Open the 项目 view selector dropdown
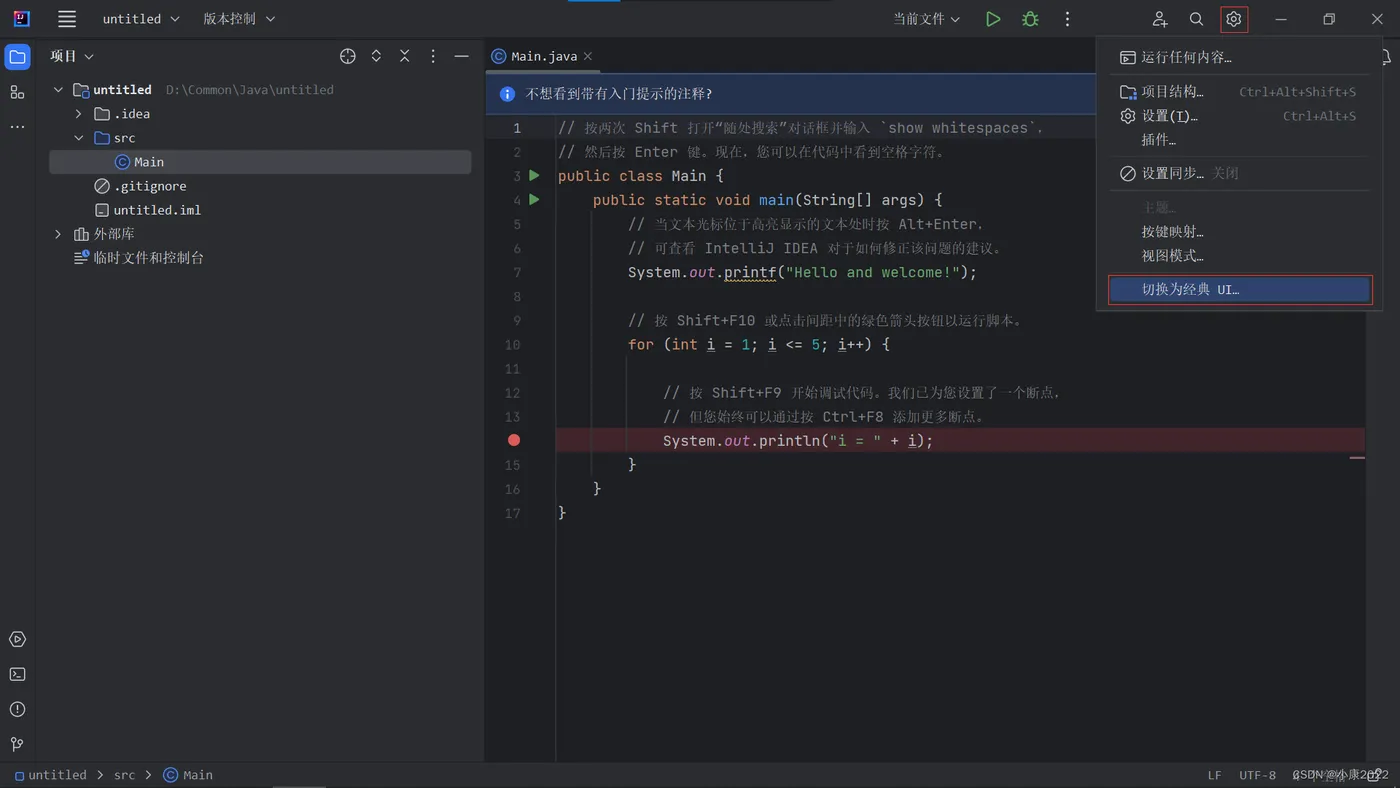This screenshot has height=788, width=1400. [x=72, y=57]
